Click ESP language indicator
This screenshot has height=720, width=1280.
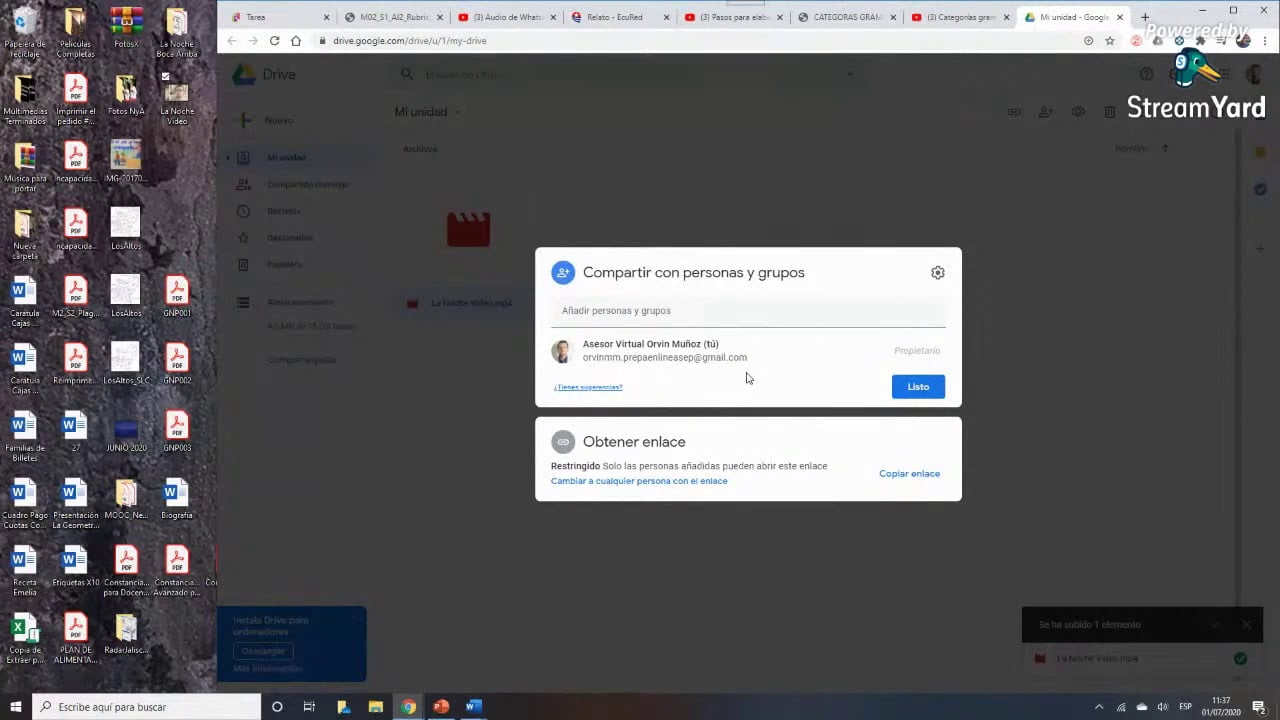[x=1186, y=707]
